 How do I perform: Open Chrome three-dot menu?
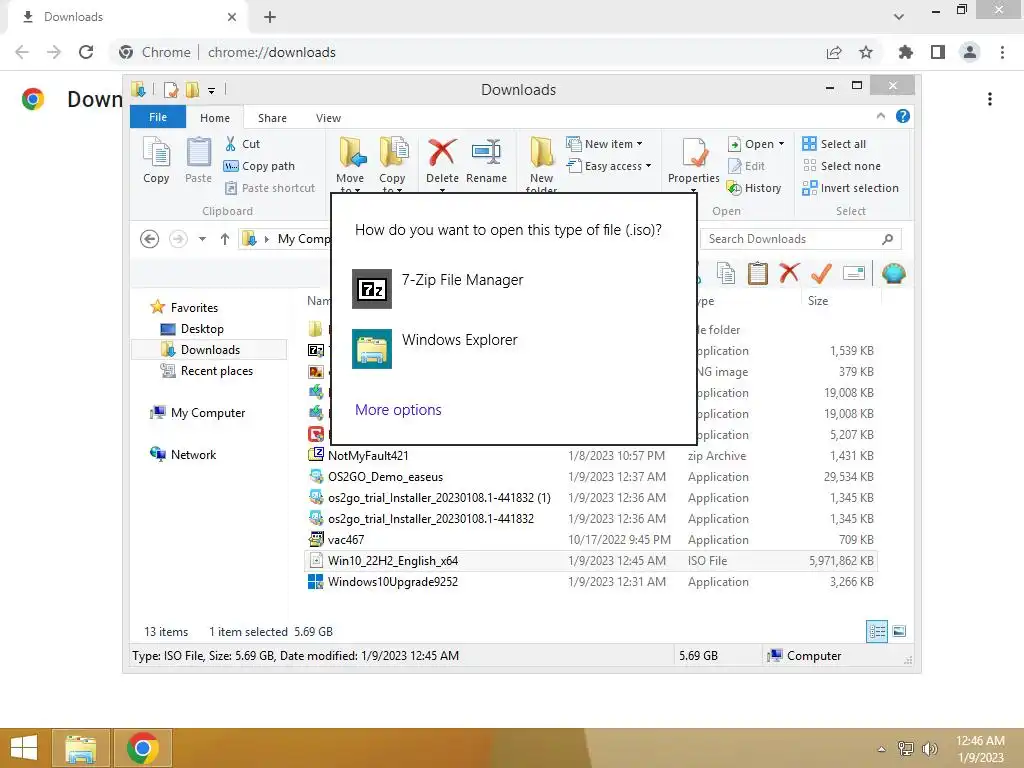click(1002, 52)
